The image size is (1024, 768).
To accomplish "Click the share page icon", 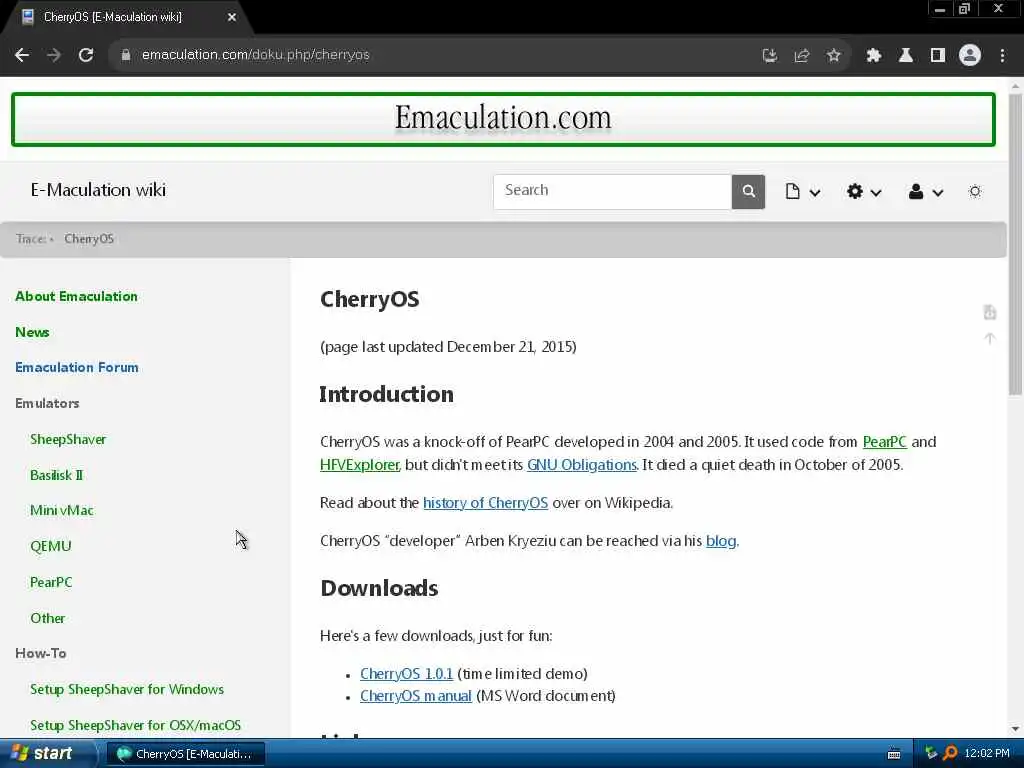I will 802,56.
